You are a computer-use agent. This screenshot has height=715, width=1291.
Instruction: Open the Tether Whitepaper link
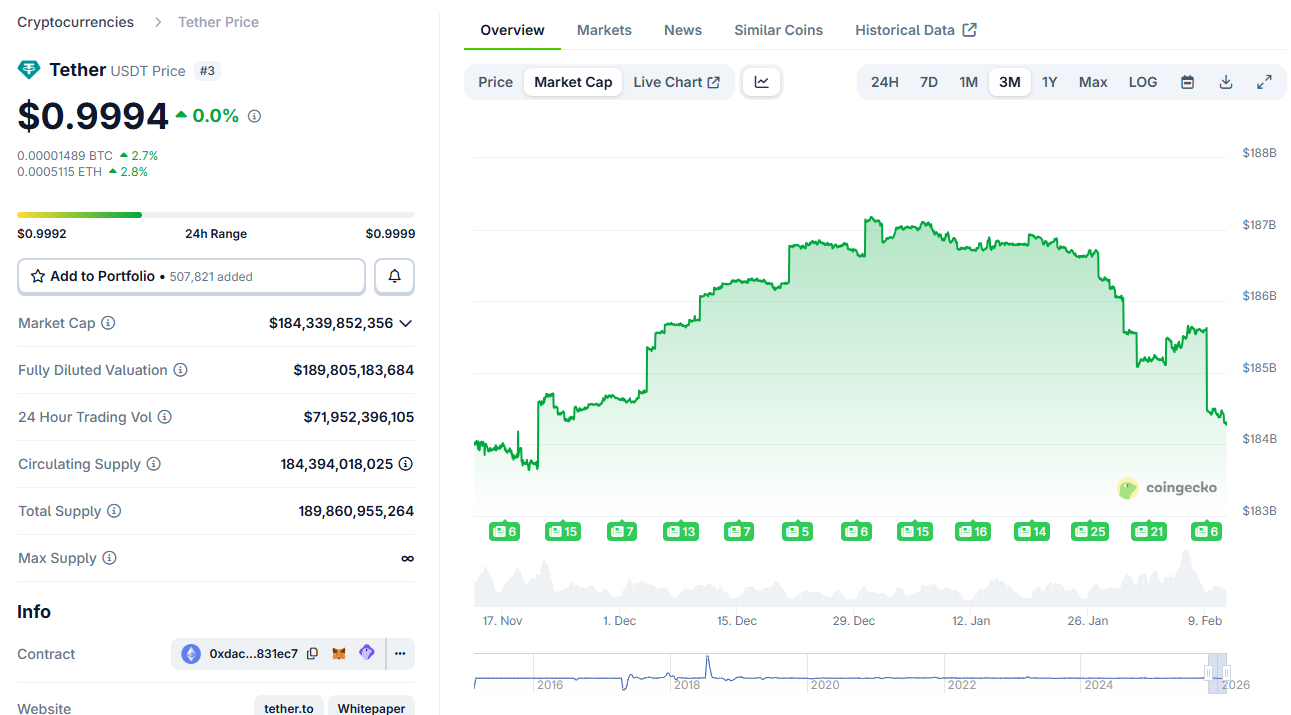370,707
